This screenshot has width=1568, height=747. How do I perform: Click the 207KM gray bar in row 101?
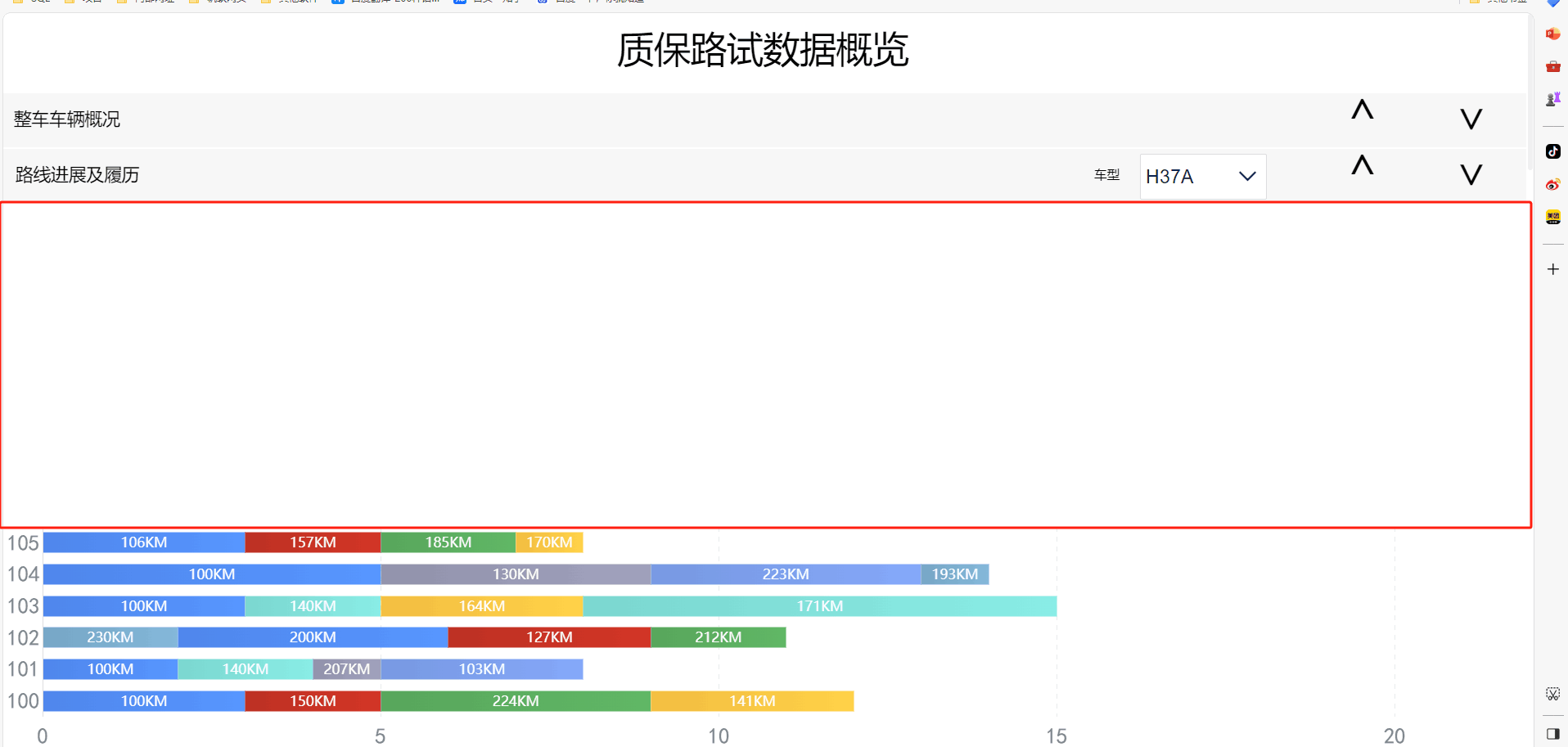(x=346, y=669)
